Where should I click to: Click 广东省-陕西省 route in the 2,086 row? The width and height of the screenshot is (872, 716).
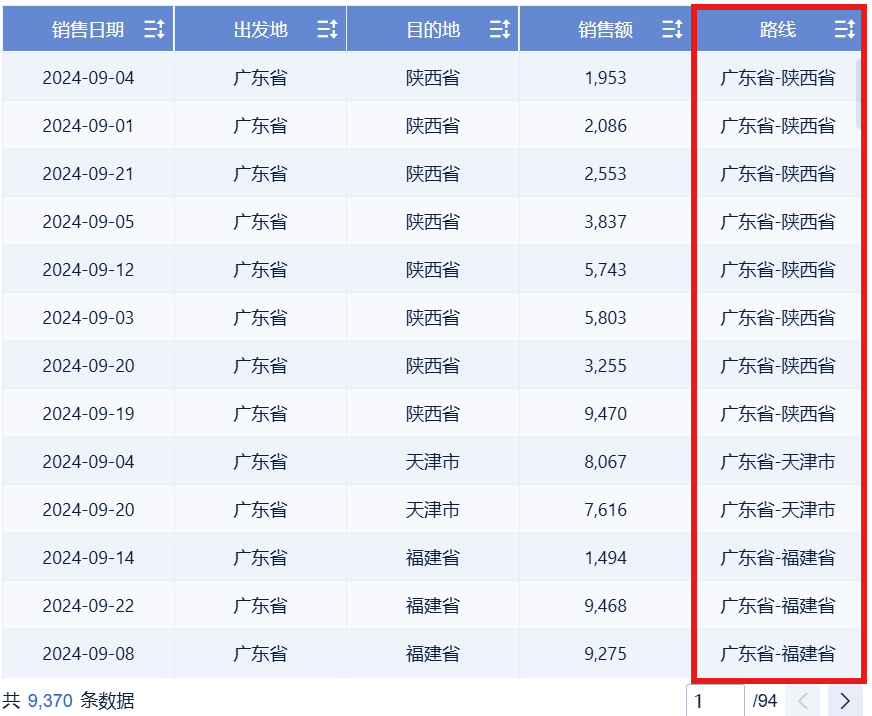coord(777,126)
